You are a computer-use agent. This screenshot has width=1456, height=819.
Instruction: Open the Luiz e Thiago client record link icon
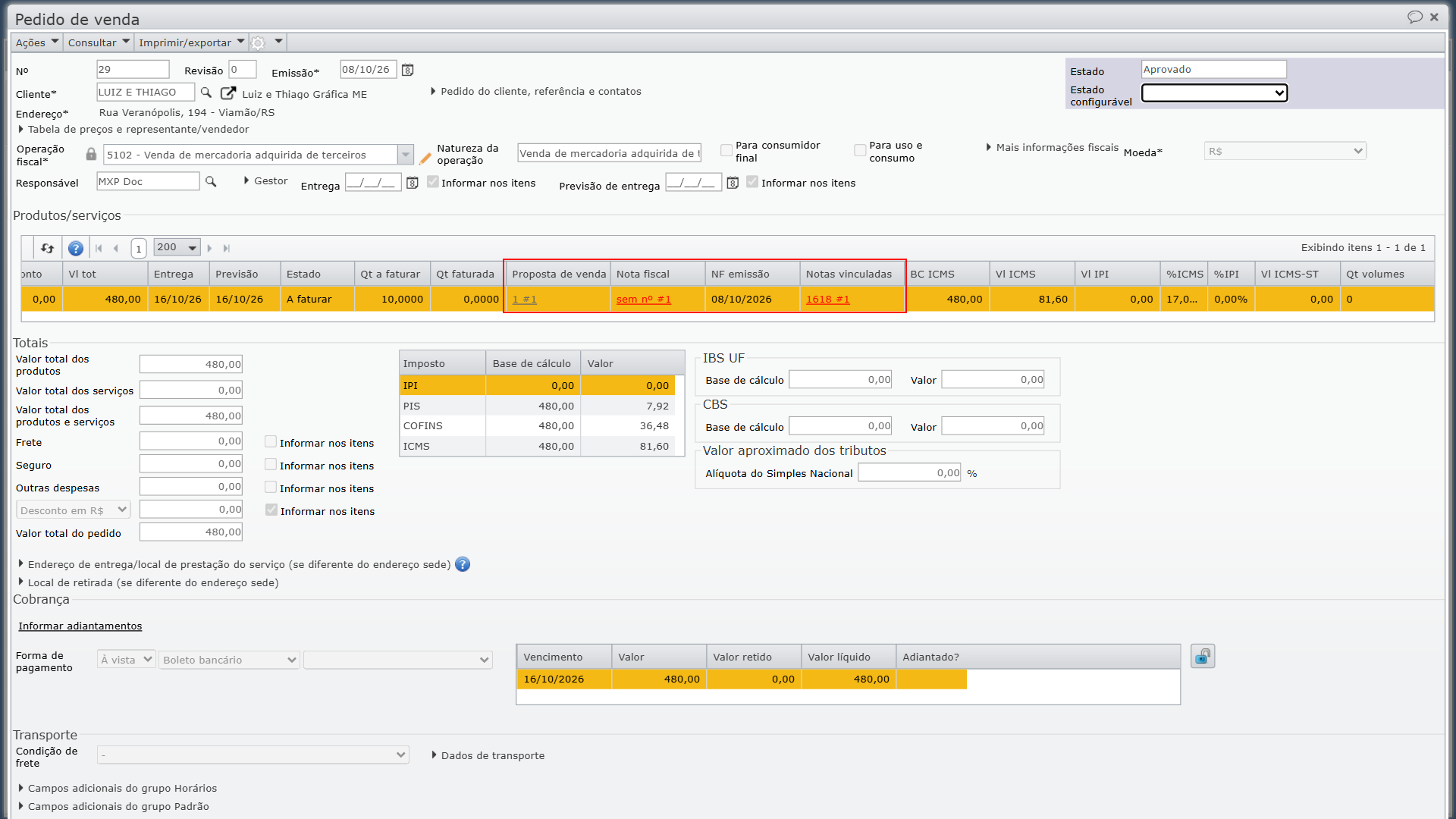[x=227, y=93]
